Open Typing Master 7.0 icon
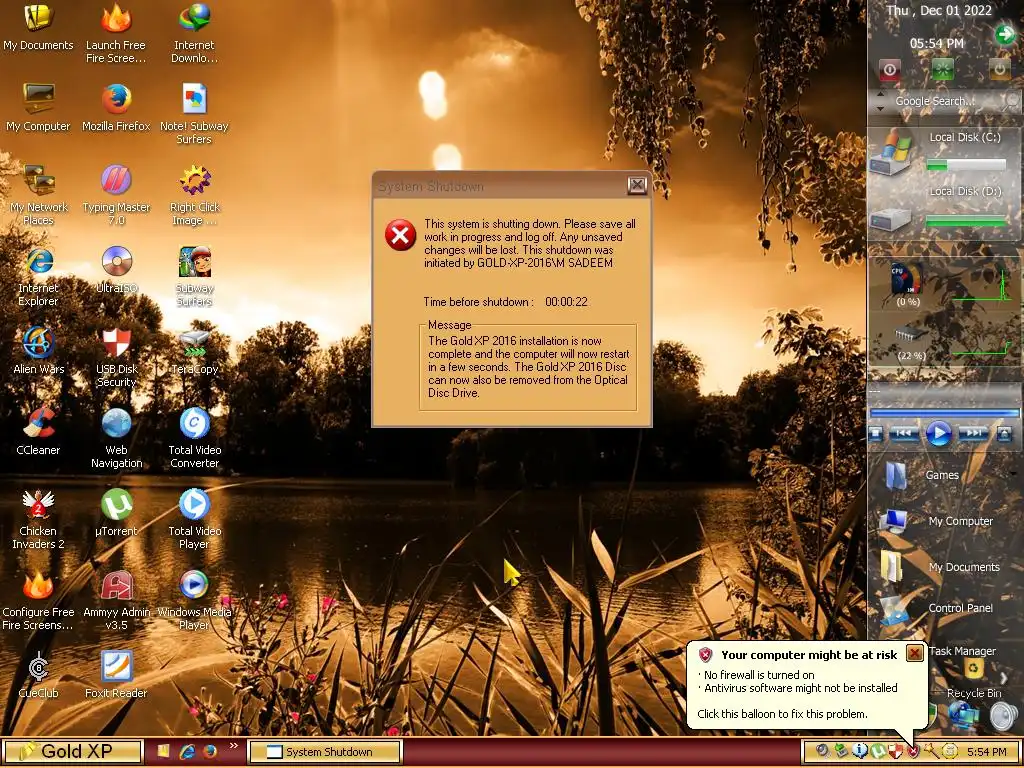Viewport: 1024px width, 768px height. click(116, 195)
